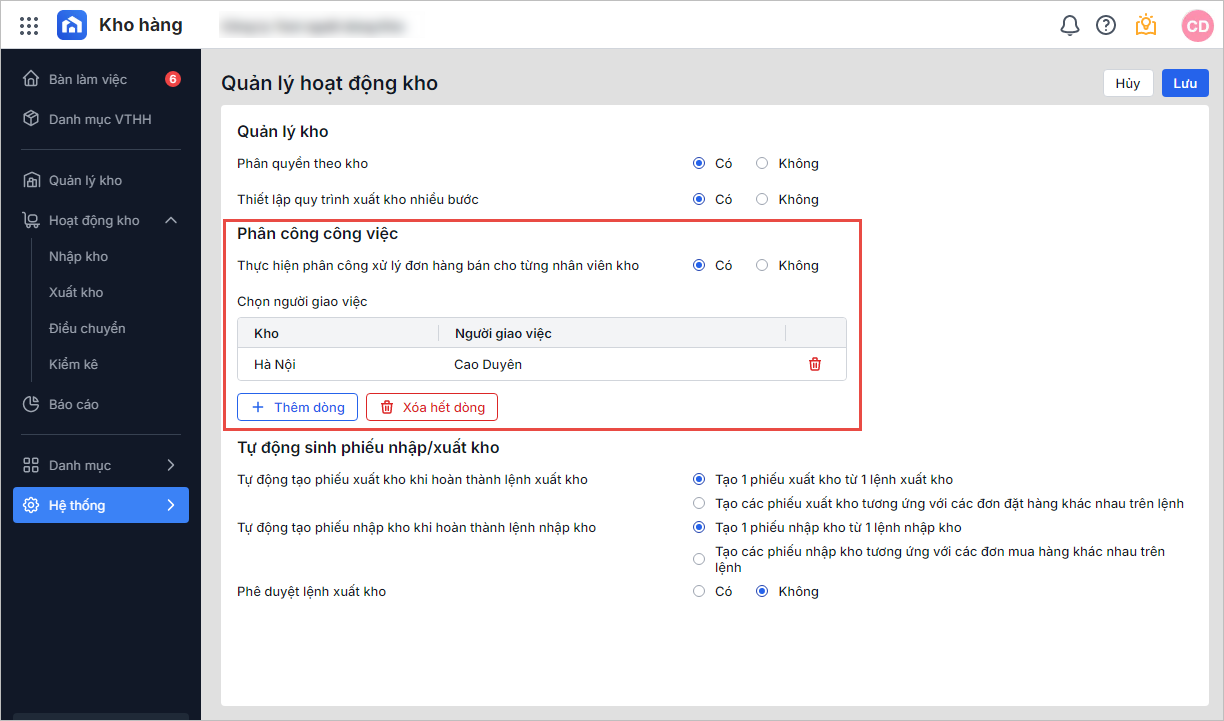The width and height of the screenshot is (1224, 721).
Task: Choose Tạo 1 phiếu nhập kho từ 1 lệnh
Action: (x=699, y=527)
